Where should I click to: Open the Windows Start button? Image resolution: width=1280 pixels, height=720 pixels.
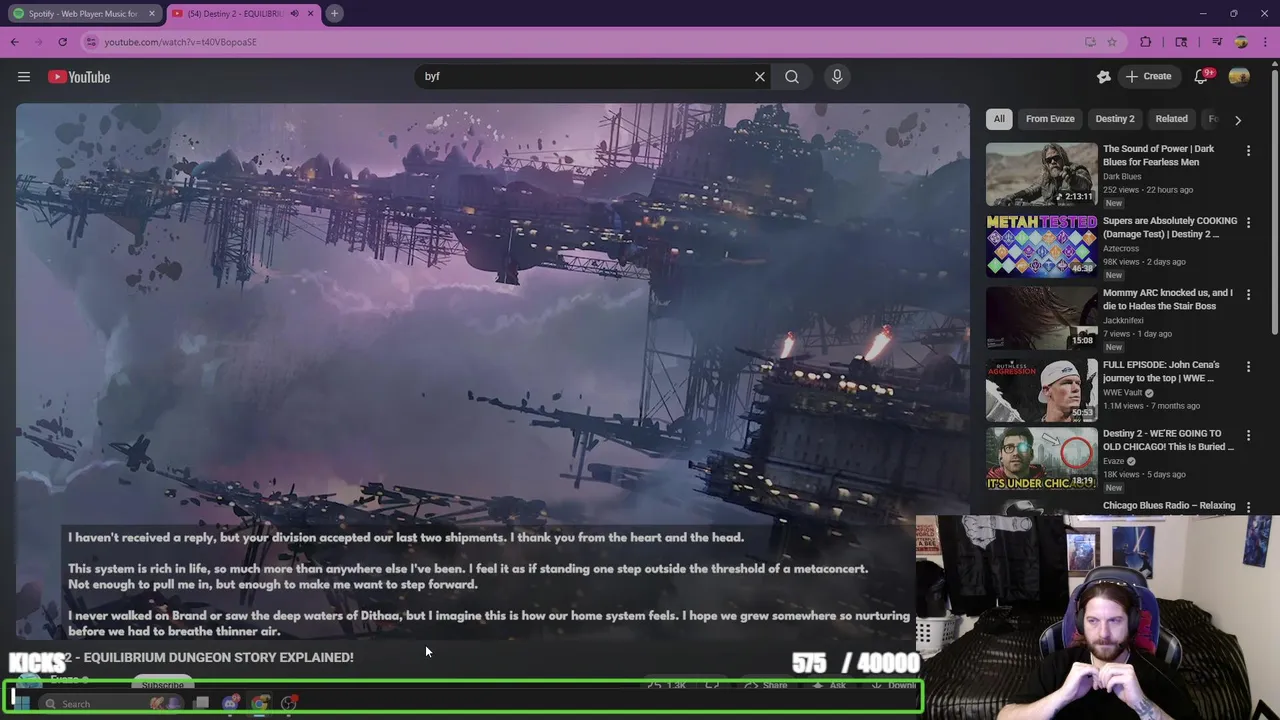[21, 704]
